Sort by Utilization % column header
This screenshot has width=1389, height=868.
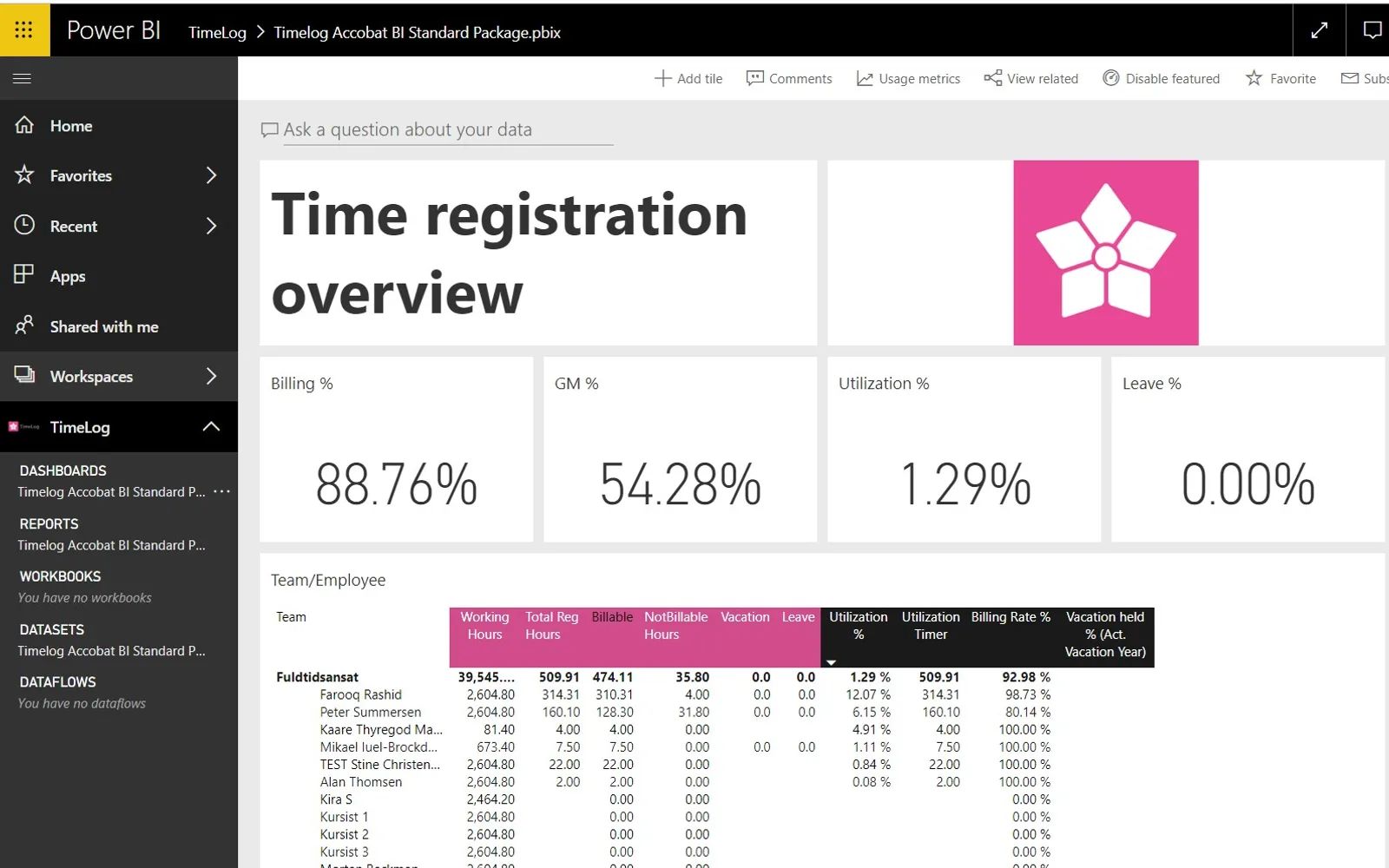pos(858,626)
